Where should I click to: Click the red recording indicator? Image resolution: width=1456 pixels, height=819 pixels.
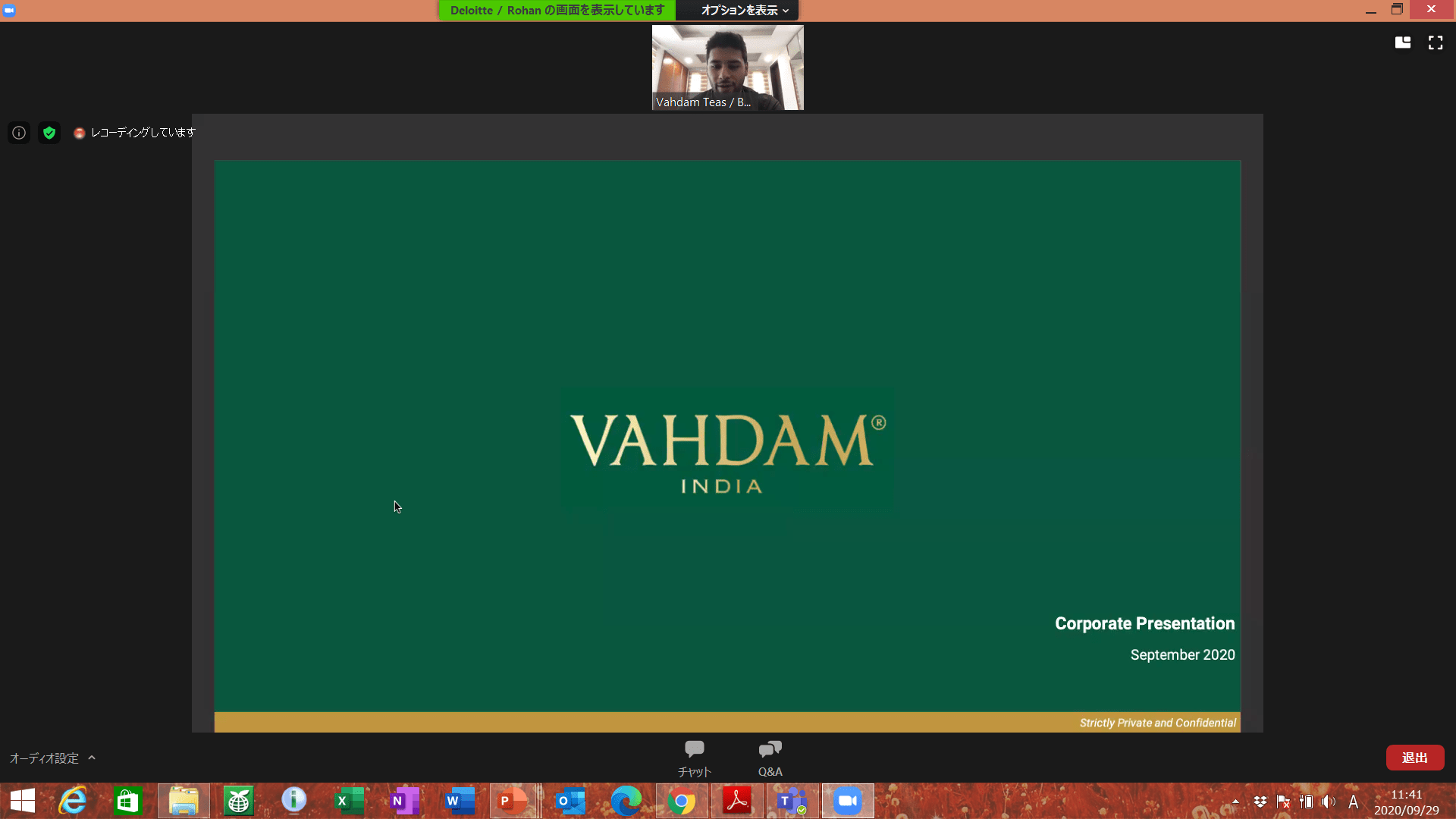pos(79,133)
